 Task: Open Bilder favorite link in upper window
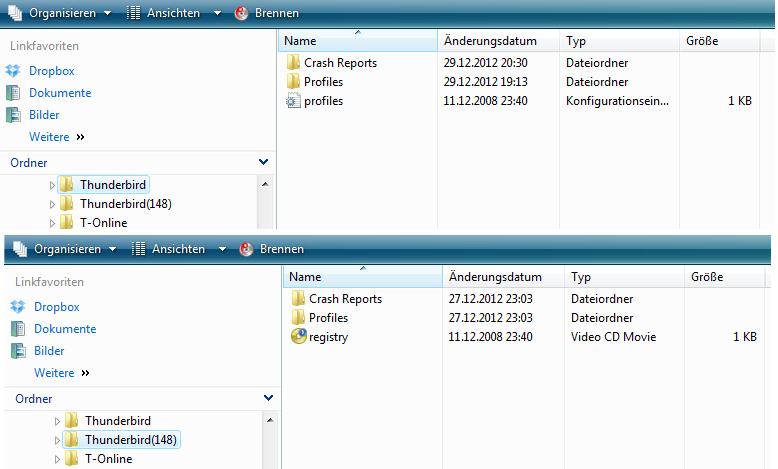click(44, 115)
